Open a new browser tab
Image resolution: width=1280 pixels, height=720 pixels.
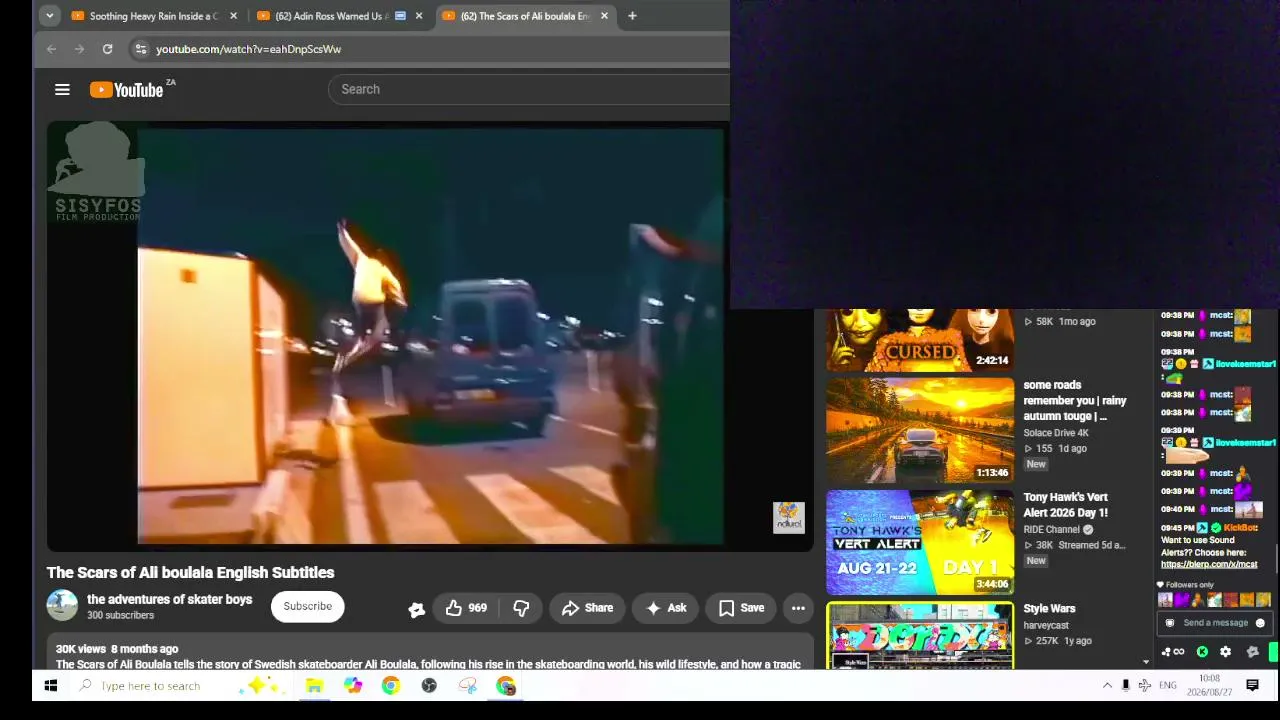coord(632,16)
